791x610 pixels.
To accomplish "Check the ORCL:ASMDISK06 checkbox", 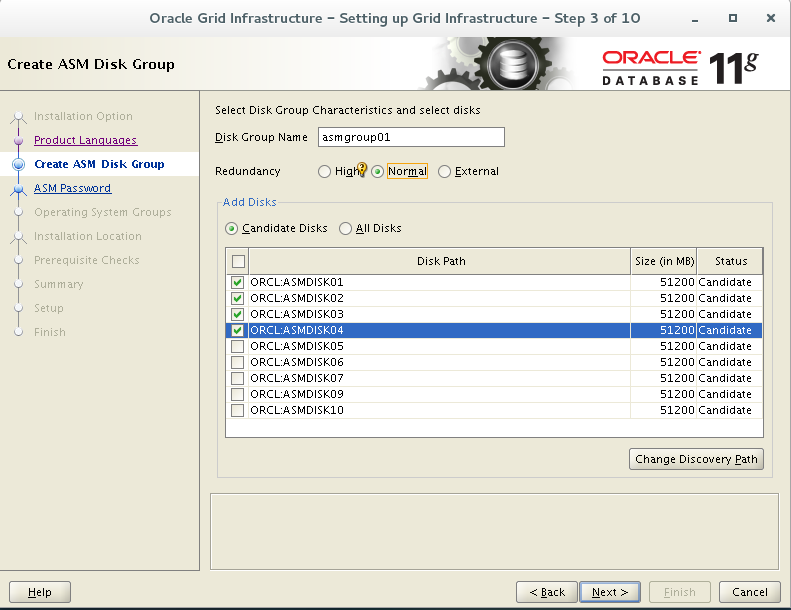I will coord(237,362).
